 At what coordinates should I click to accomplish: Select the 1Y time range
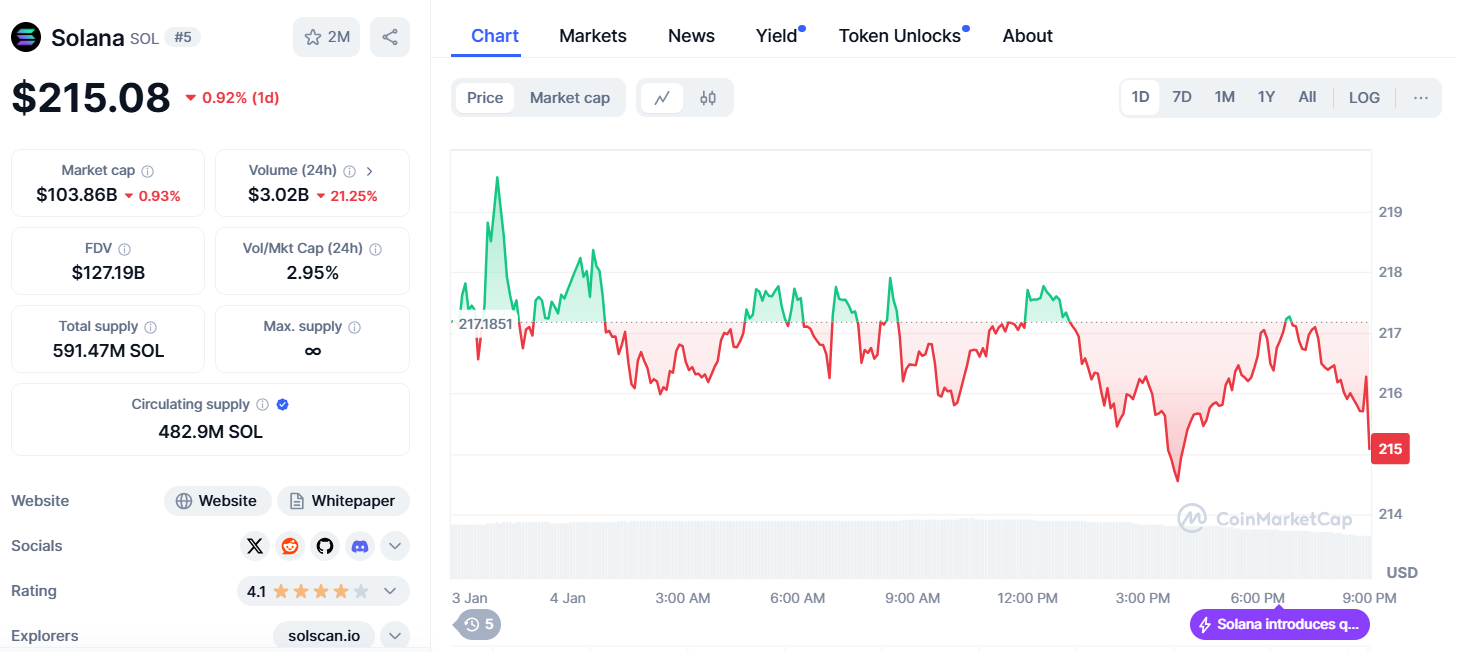pos(1267,98)
